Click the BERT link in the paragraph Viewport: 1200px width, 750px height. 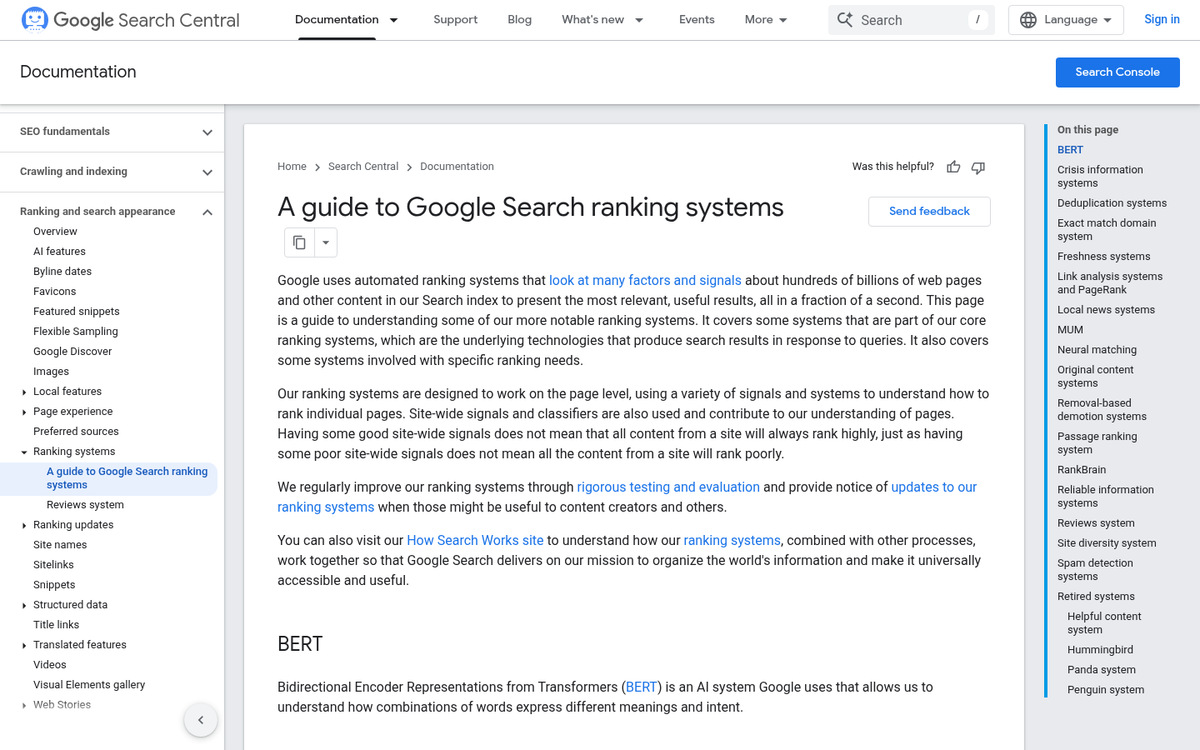642,687
